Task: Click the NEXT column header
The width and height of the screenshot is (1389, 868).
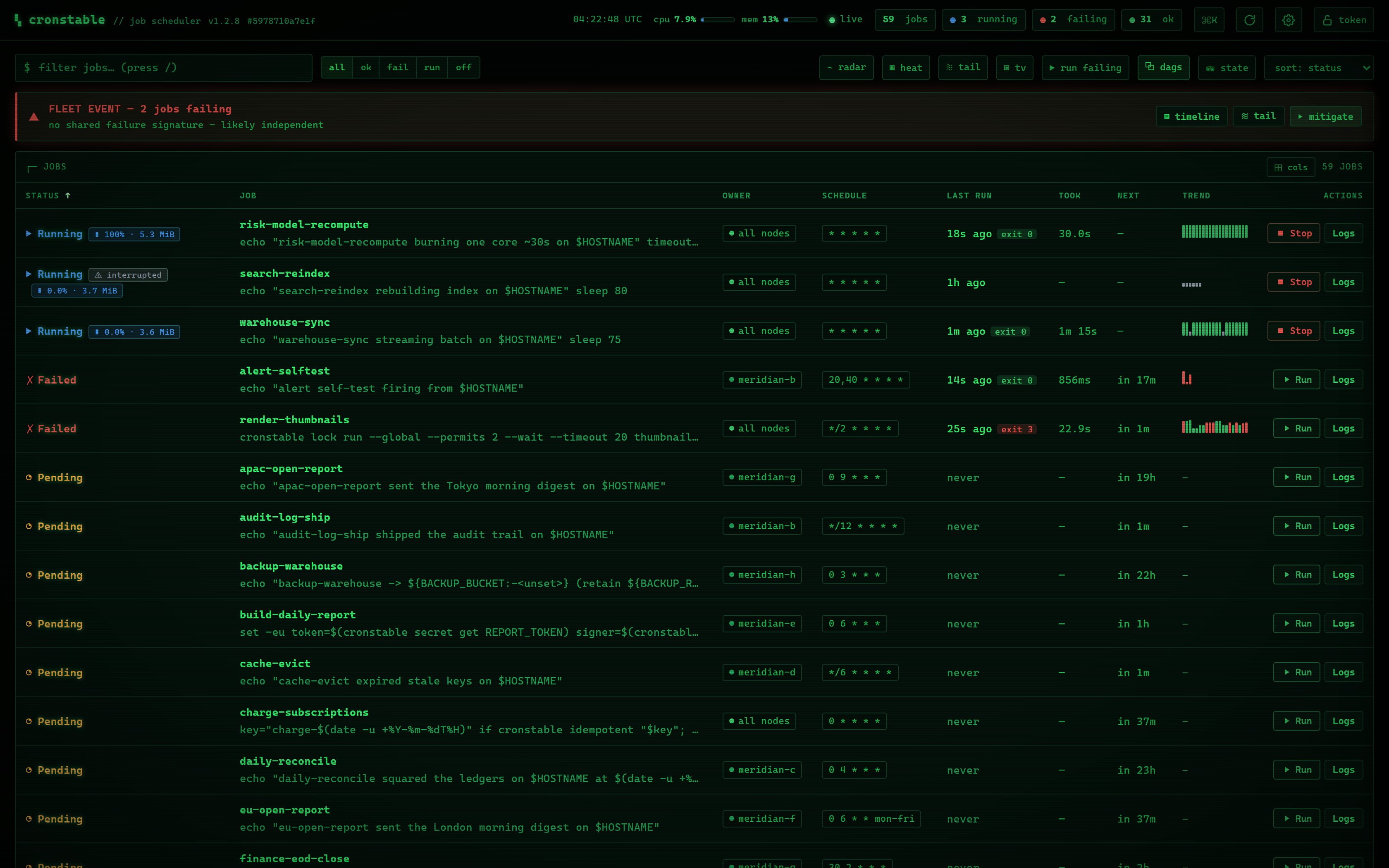Action: tap(1128, 196)
